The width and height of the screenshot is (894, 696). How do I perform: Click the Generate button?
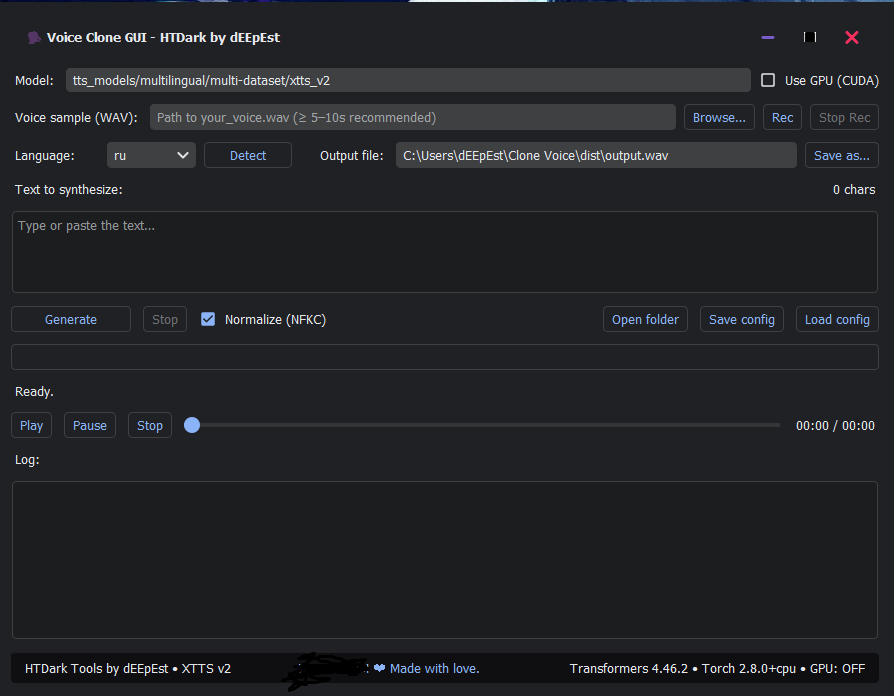pos(71,319)
